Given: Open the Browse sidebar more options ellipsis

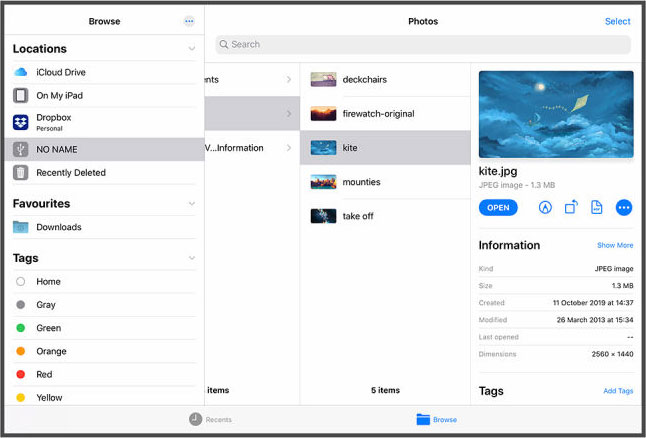Looking at the screenshot, I should (x=189, y=21).
